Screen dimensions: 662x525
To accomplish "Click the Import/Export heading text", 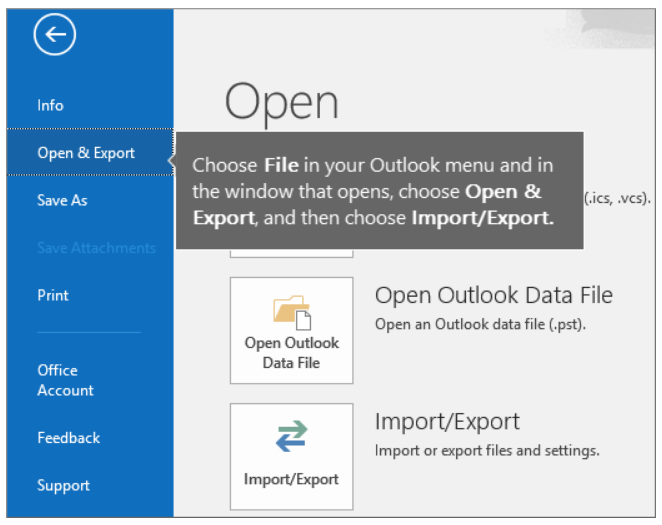I will pyautogui.click(x=447, y=422).
